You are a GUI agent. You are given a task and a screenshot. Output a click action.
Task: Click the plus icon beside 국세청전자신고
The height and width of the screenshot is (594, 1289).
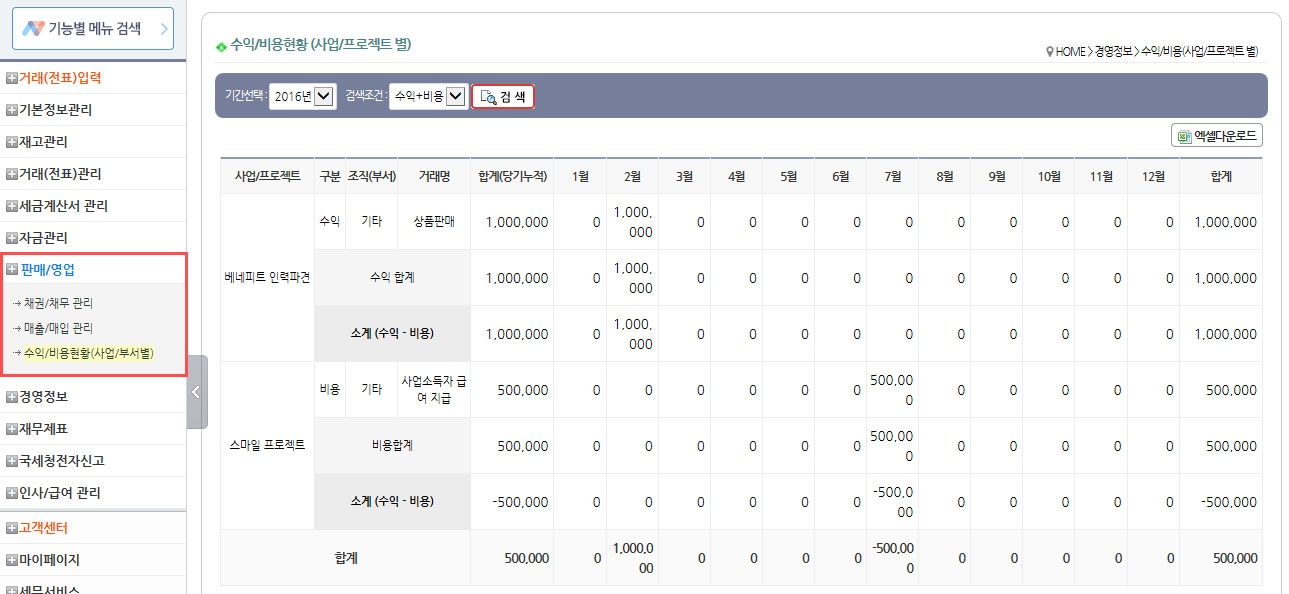(11, 462)
